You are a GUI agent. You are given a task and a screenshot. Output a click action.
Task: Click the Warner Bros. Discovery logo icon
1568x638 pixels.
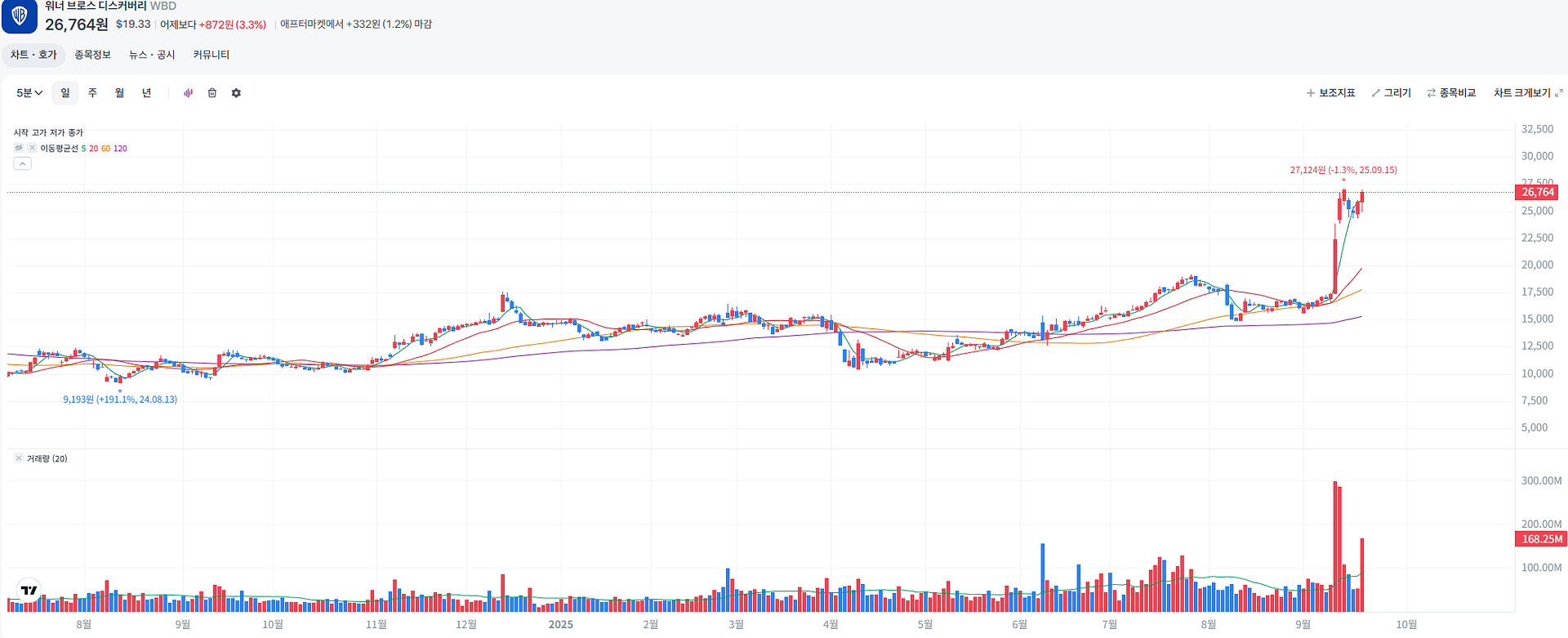20,16
